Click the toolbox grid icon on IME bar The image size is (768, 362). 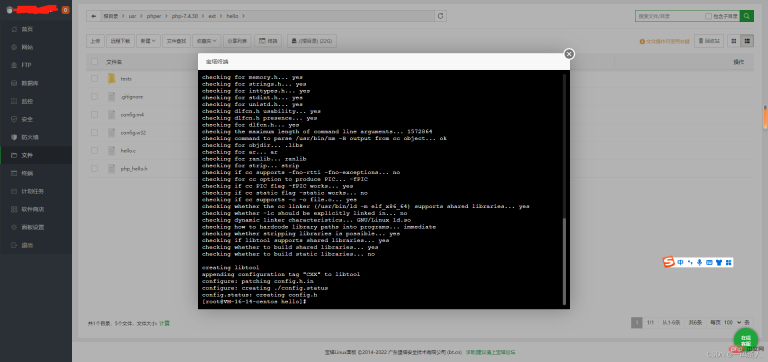tap(728, 263)
